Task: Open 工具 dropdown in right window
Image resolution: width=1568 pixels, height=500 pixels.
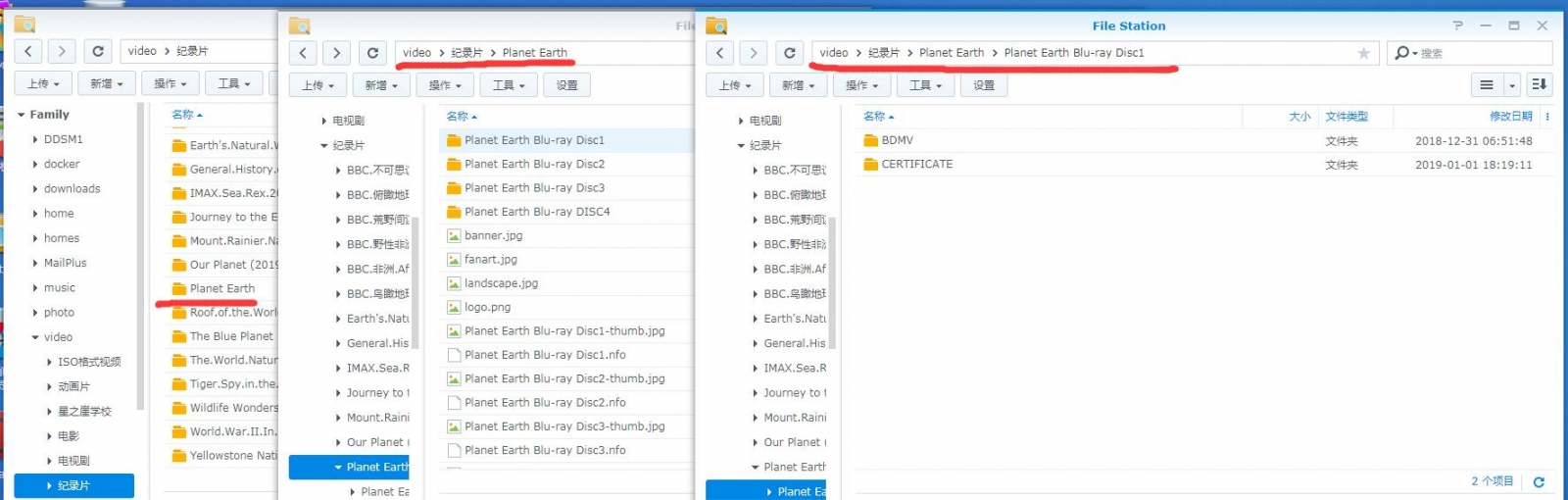Action: point(926,85)
